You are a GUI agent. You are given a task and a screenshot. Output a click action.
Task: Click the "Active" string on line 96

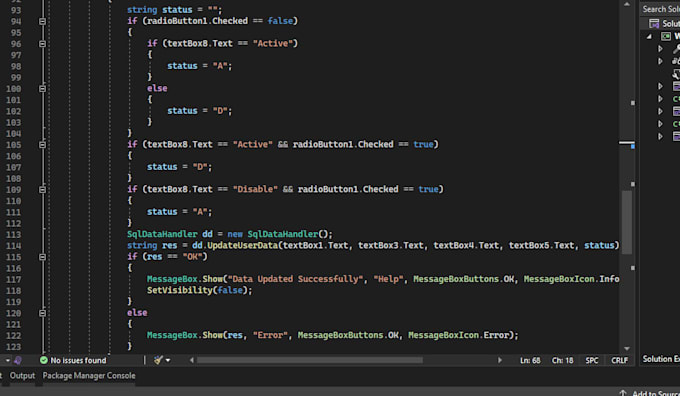click(272, 43)
